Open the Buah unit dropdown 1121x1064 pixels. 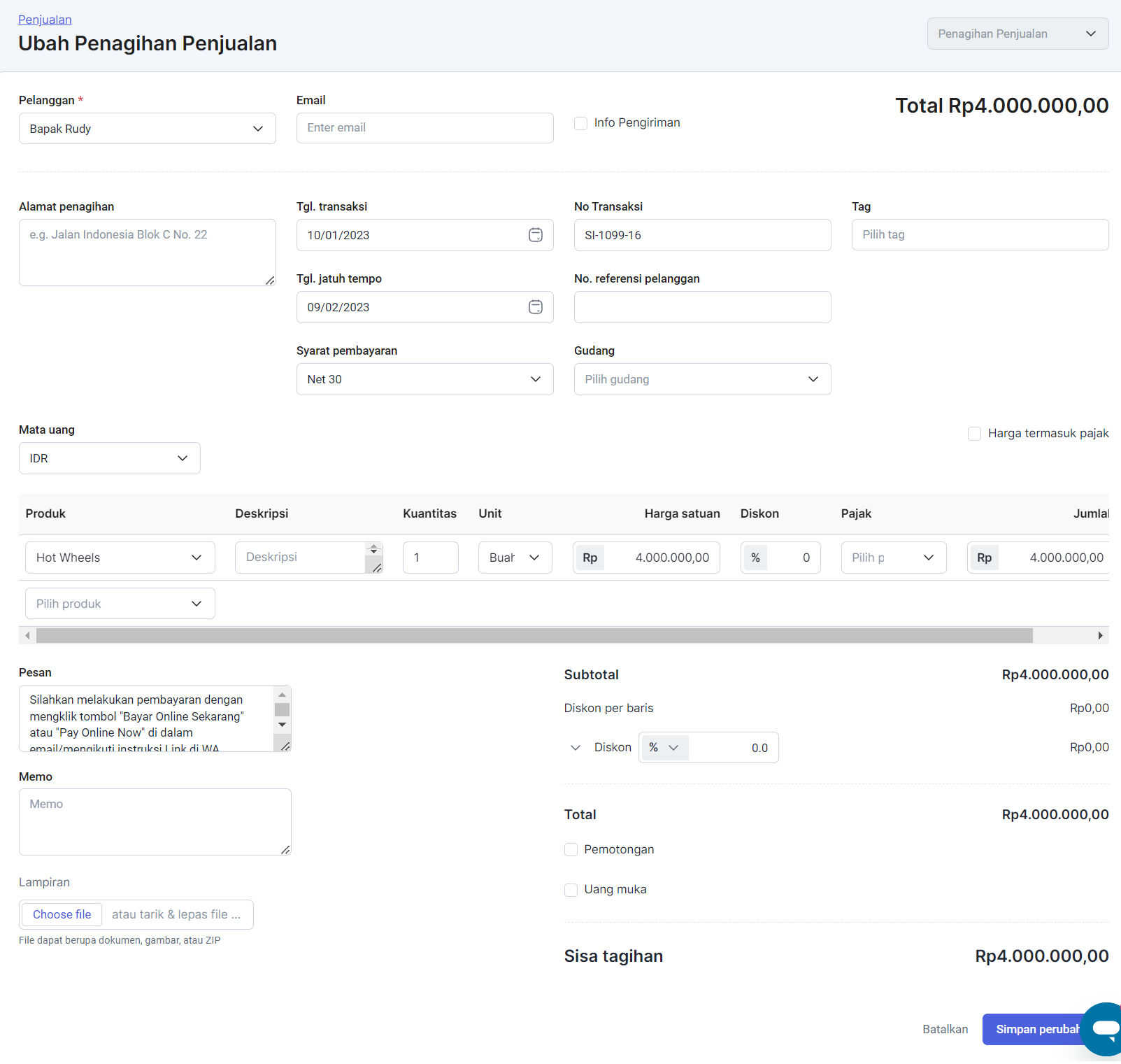click(515, 558)
